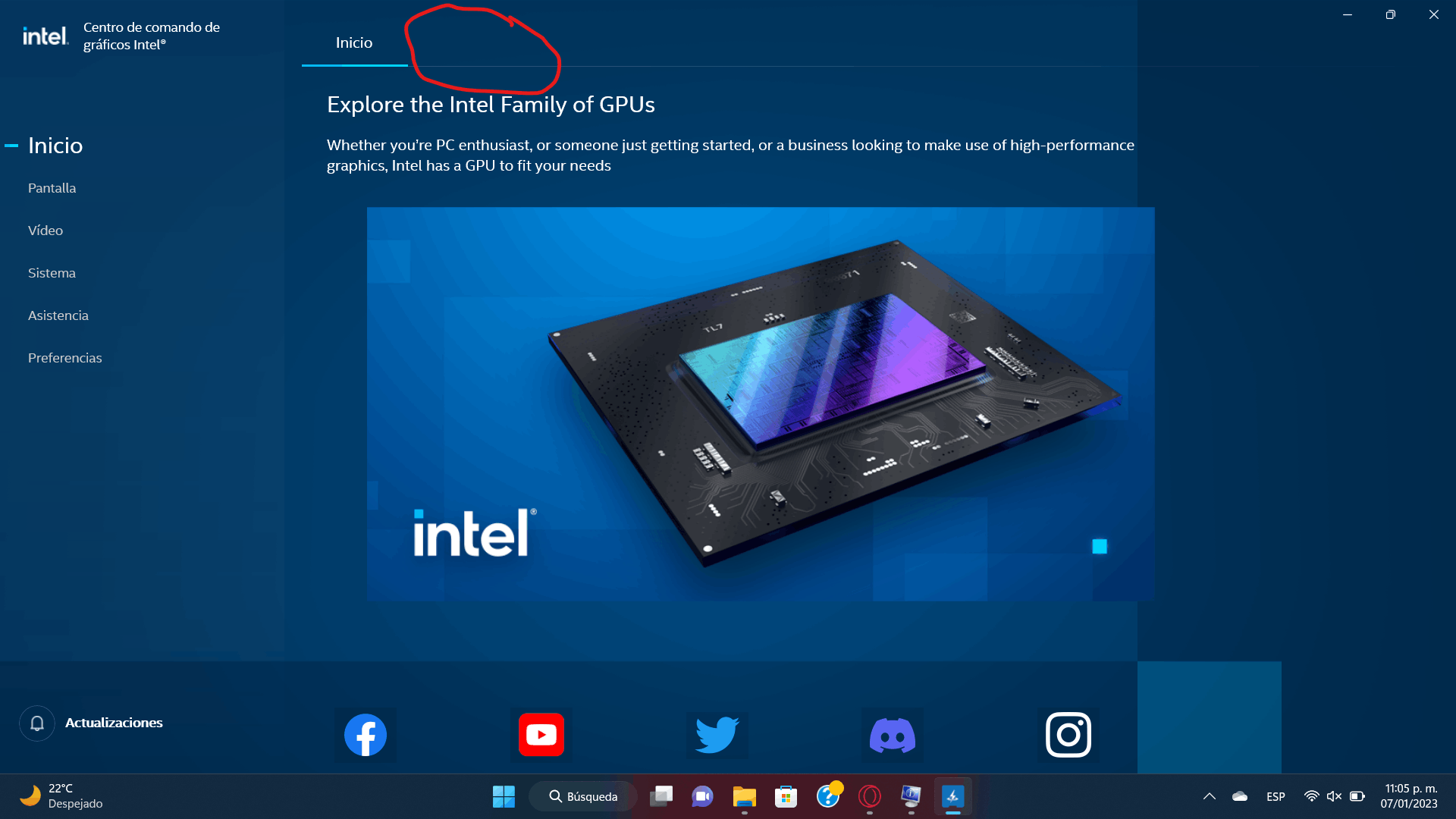Open the Discord community icon

click(893, 735)
